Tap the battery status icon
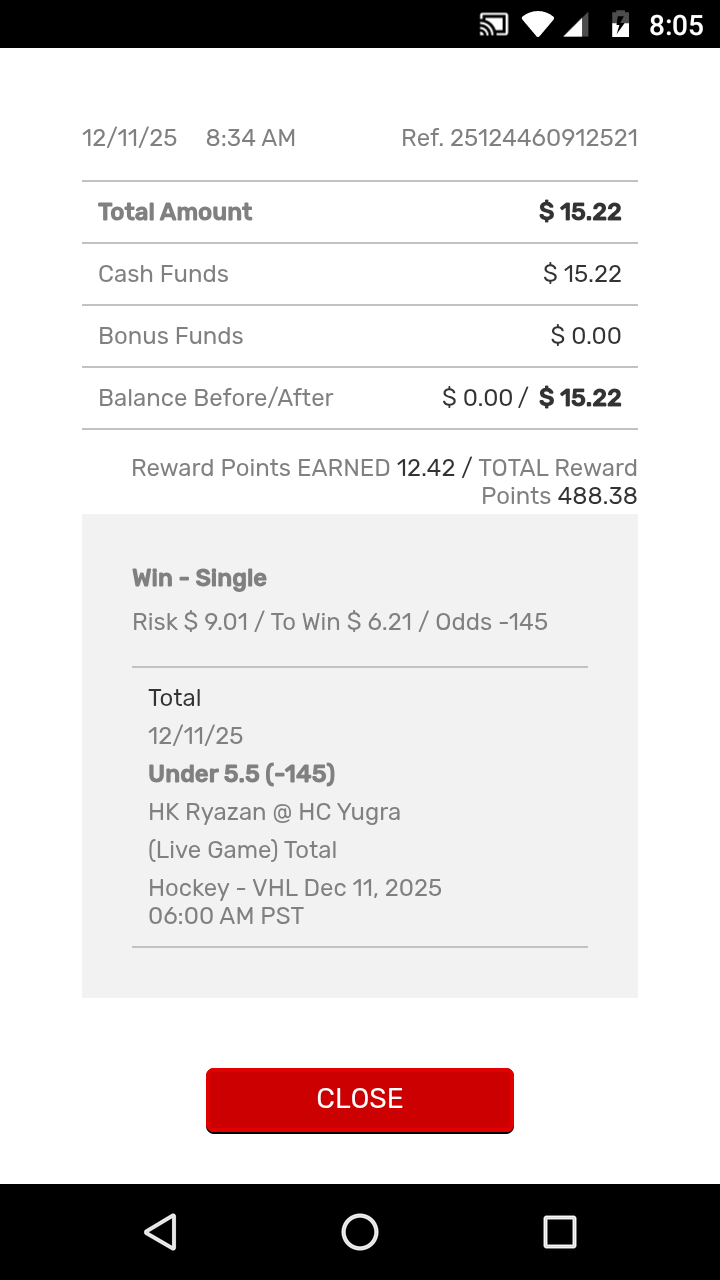This screenshot has width=720, height=1280. [621, 25]
